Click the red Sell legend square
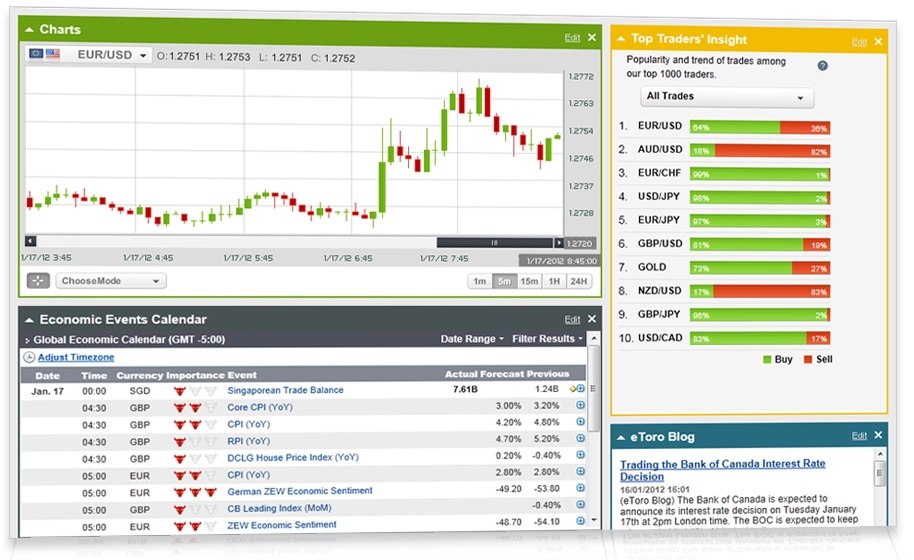 pos(808,360)
